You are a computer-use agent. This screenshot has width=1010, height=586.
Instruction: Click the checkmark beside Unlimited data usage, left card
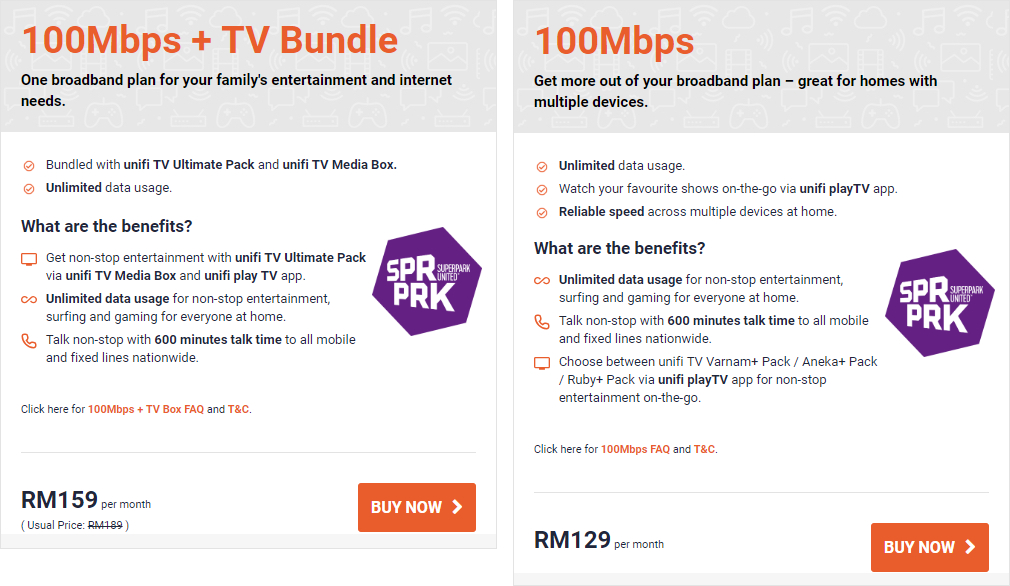pos(28,187)
